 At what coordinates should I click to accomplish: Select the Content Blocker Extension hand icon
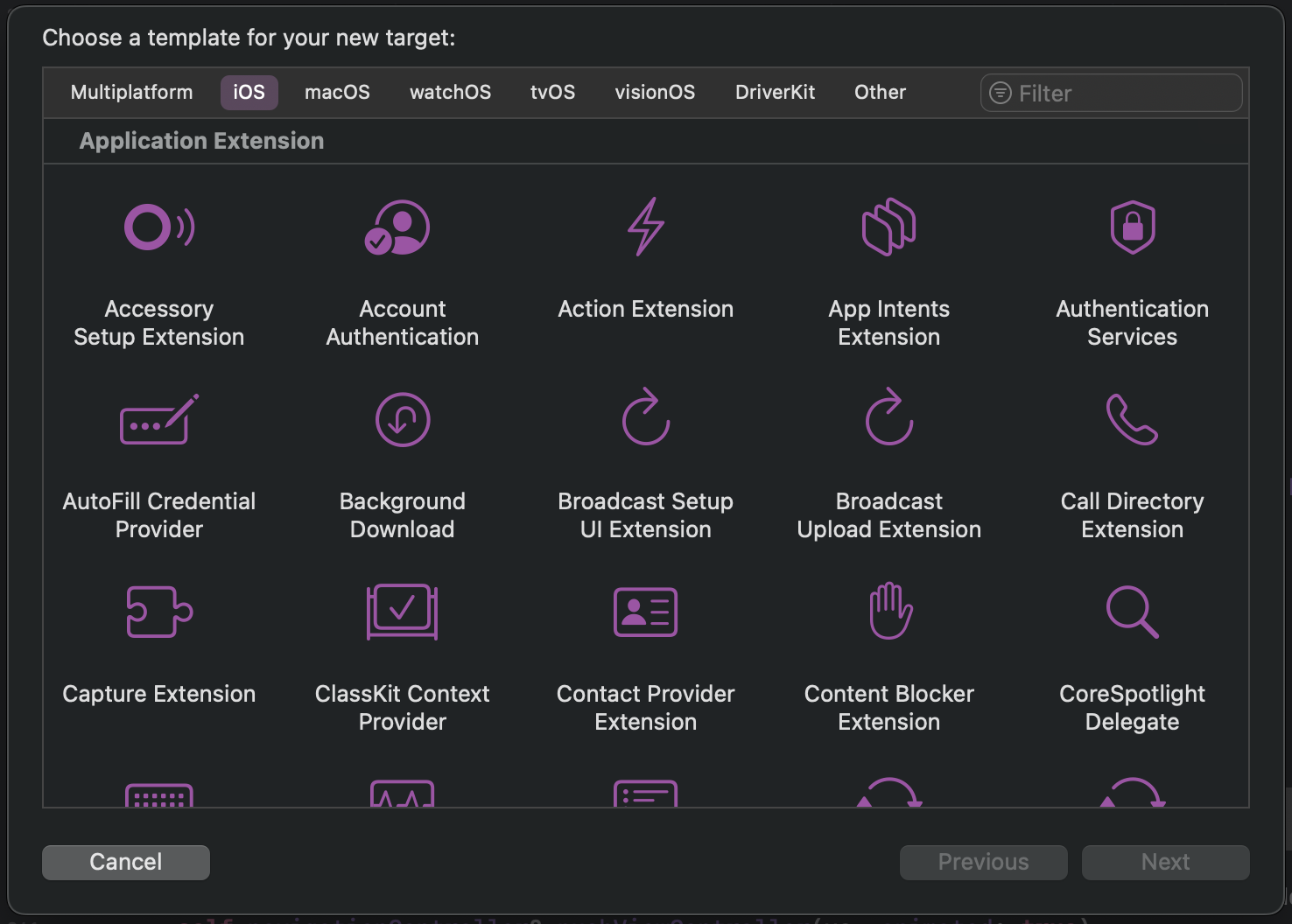[x=889, y=611]
